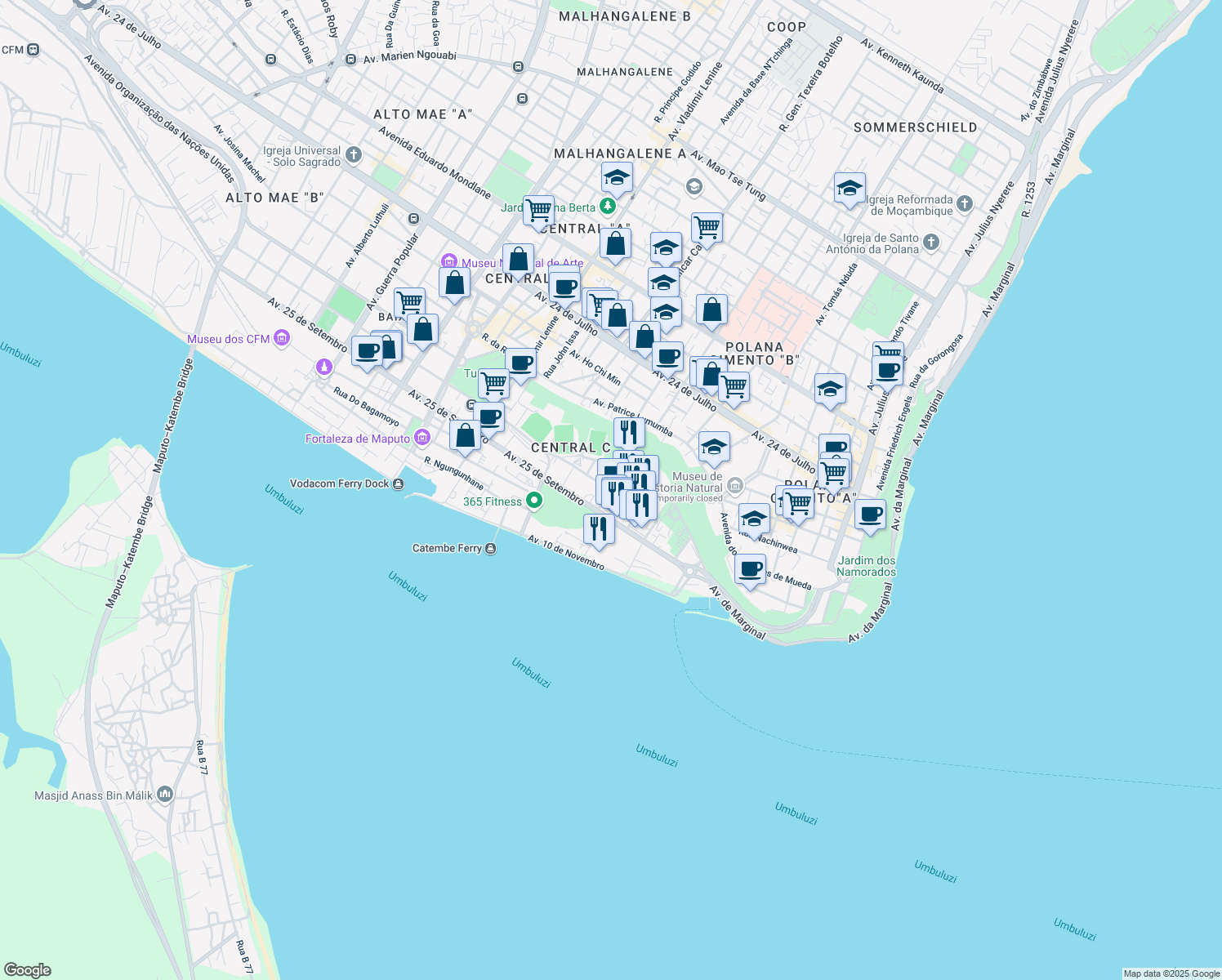
Task: Select the coffee cup marker east of Museu dos CFM
Action: pyautogui.click(x=368, y=351)
